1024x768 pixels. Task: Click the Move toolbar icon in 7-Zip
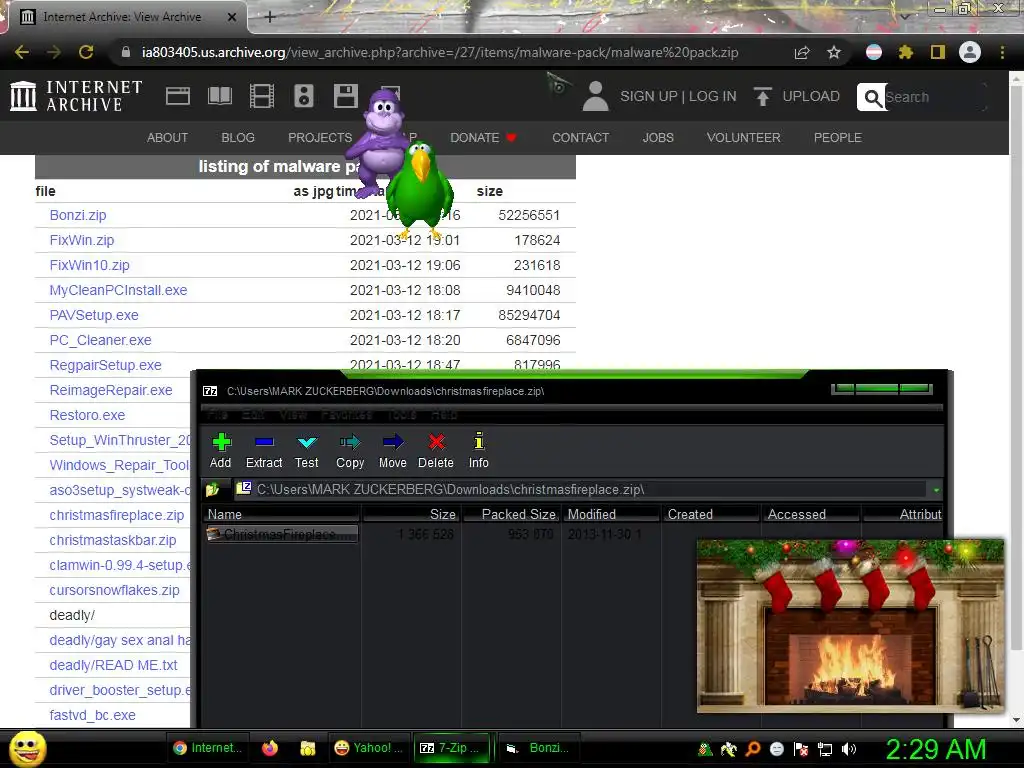tap(392, 442)
